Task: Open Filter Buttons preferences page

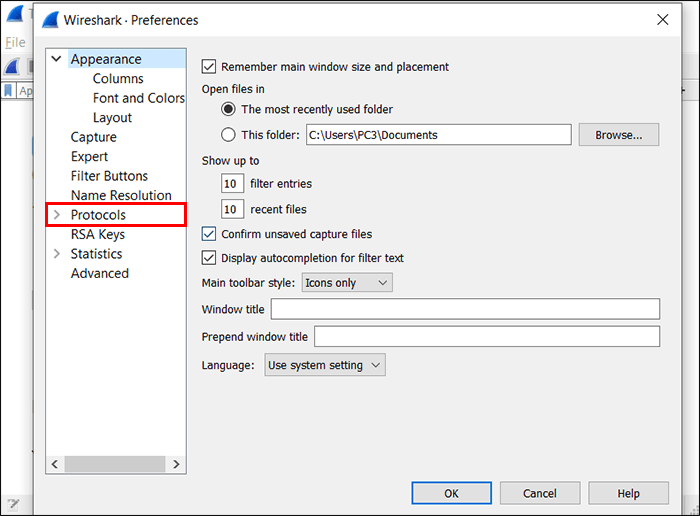Action: tap(109, 176)
